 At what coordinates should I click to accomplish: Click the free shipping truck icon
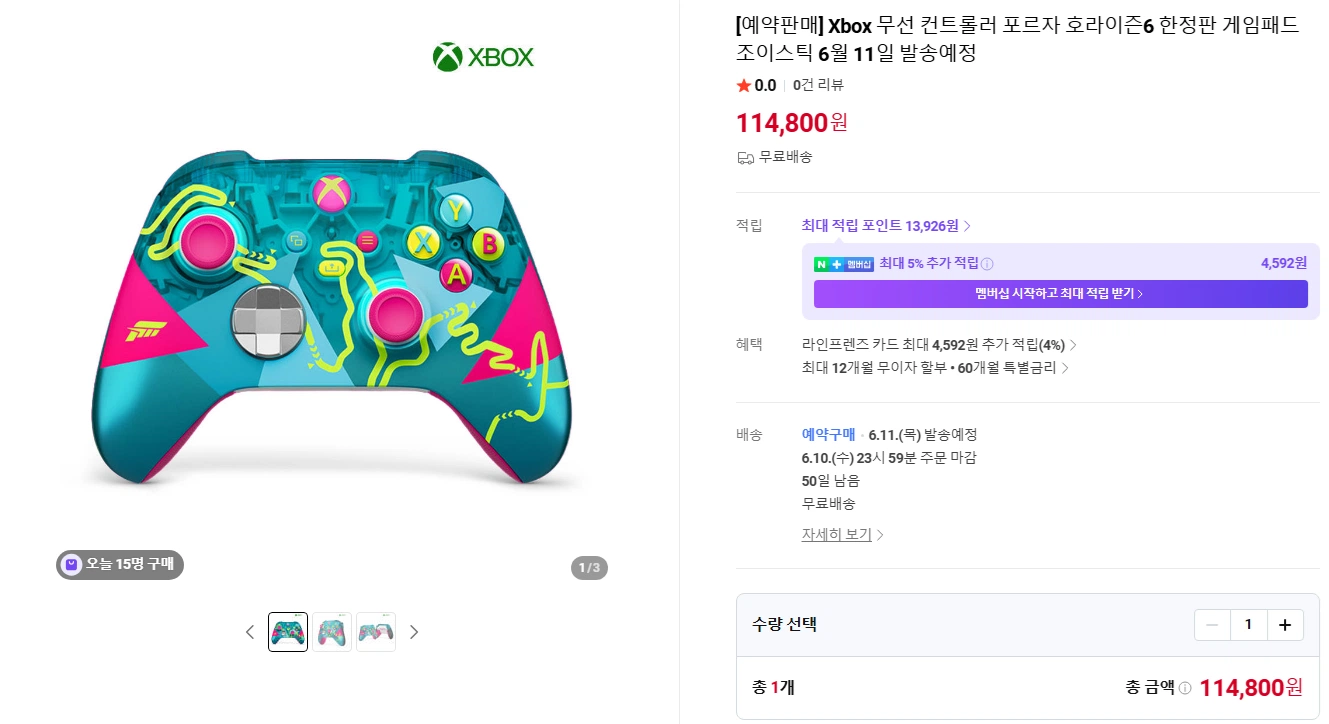pos(745,157)
